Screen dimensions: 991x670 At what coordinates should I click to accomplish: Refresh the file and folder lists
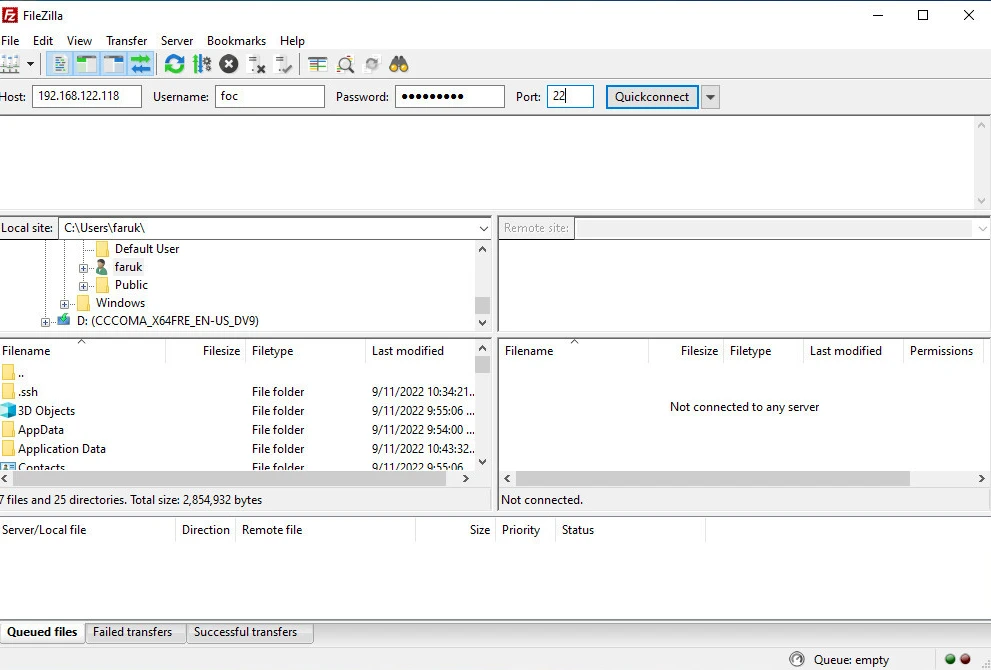[175, 64]
